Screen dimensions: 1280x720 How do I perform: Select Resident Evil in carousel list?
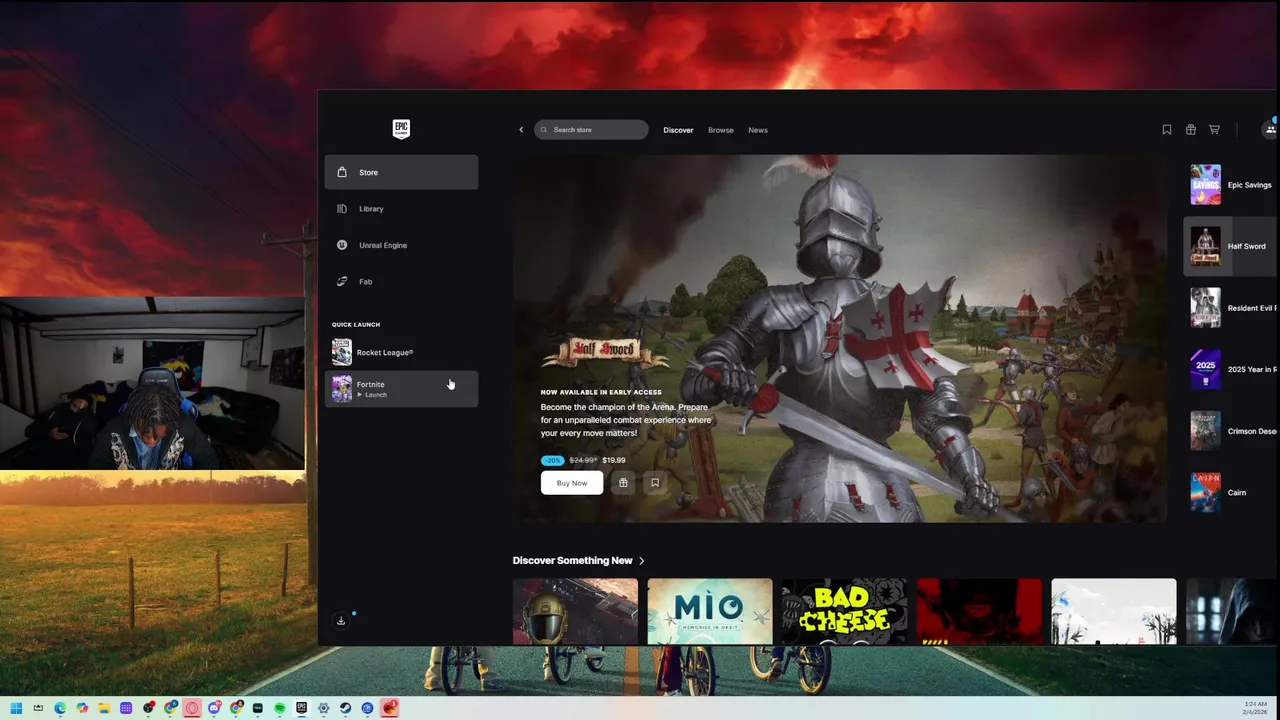click(x=1231, y=308)
